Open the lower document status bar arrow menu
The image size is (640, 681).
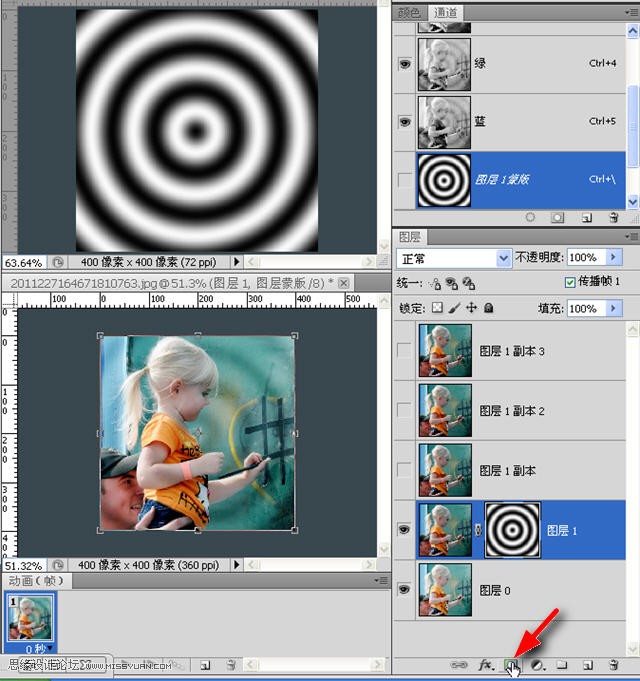coord(236,565)
